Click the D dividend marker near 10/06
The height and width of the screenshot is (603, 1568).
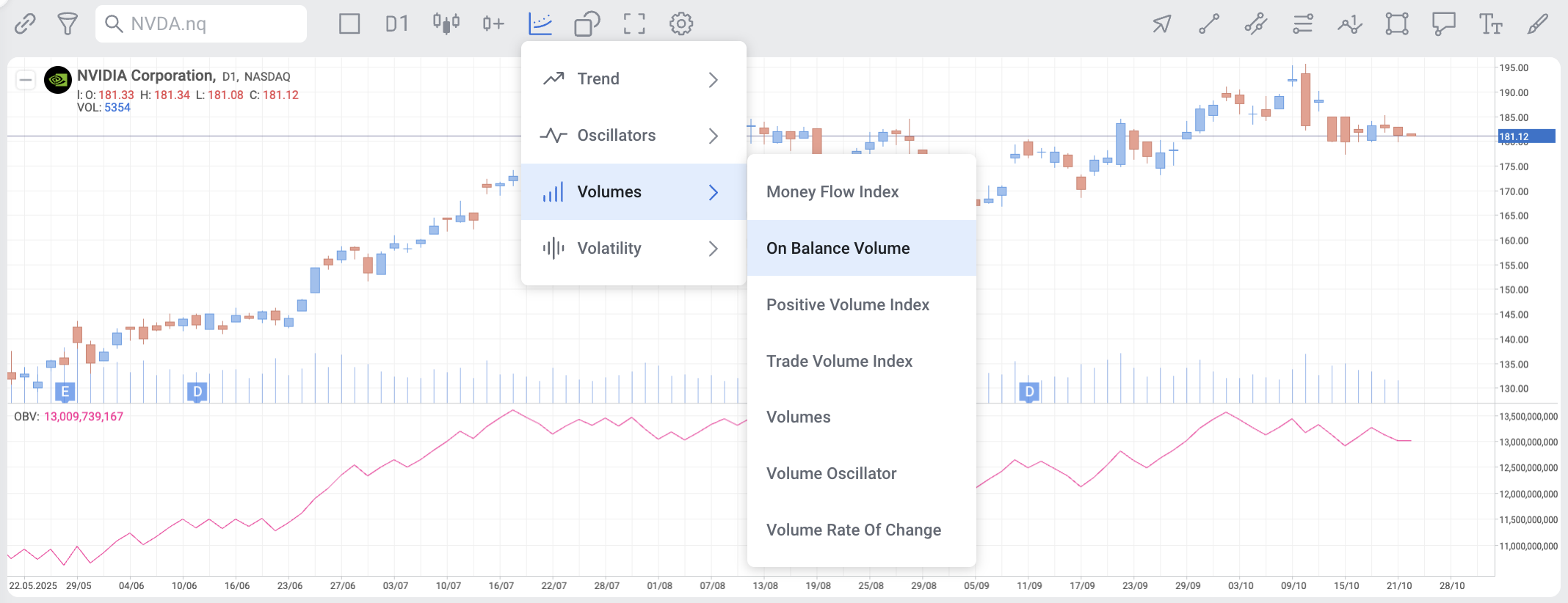197,392
